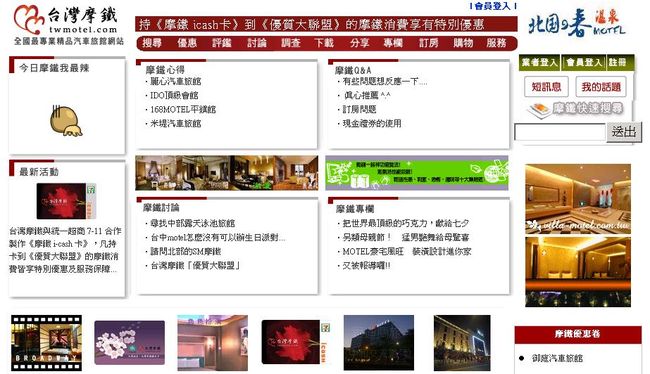Click the pink motel room thumbnail
Viewport: 650px width, 374px height.
click(x=212, y=343)
